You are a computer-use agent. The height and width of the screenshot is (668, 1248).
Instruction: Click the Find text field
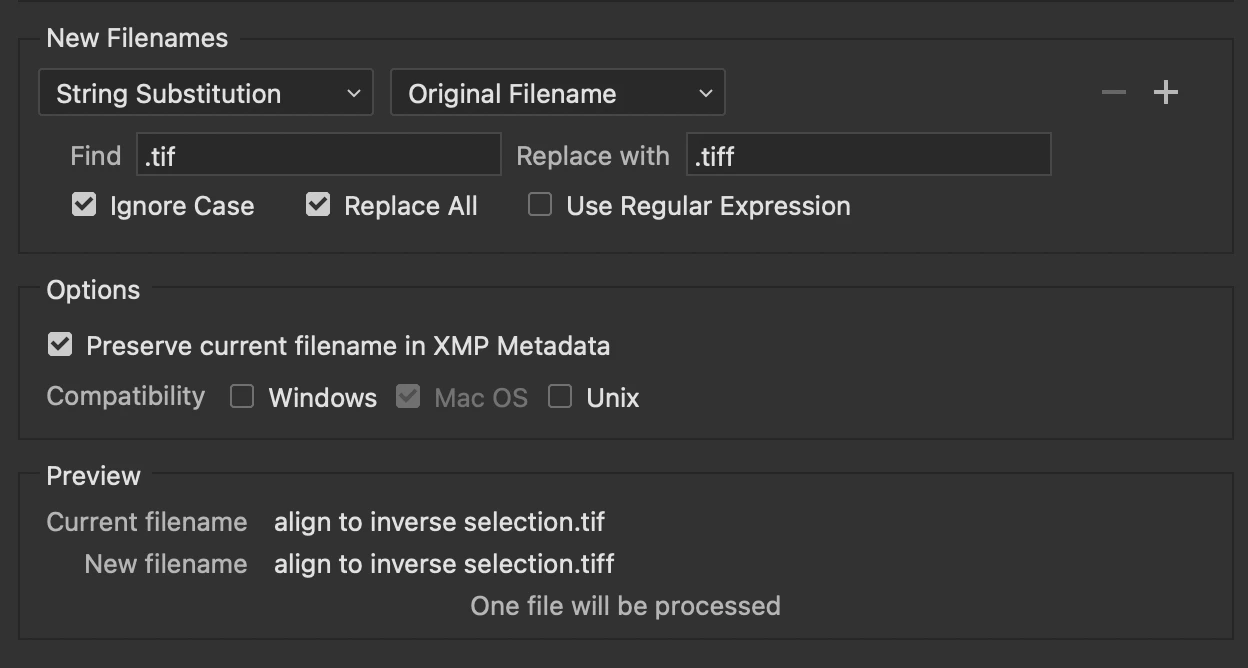click(318, 155)
